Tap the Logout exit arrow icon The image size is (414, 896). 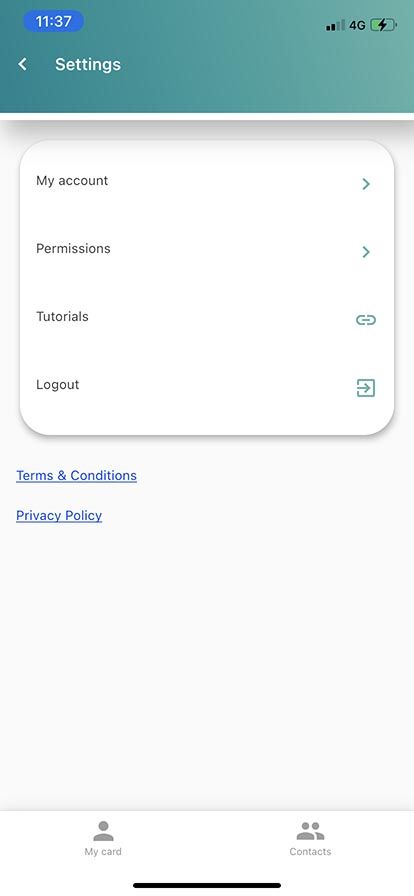tap(366, 388)
